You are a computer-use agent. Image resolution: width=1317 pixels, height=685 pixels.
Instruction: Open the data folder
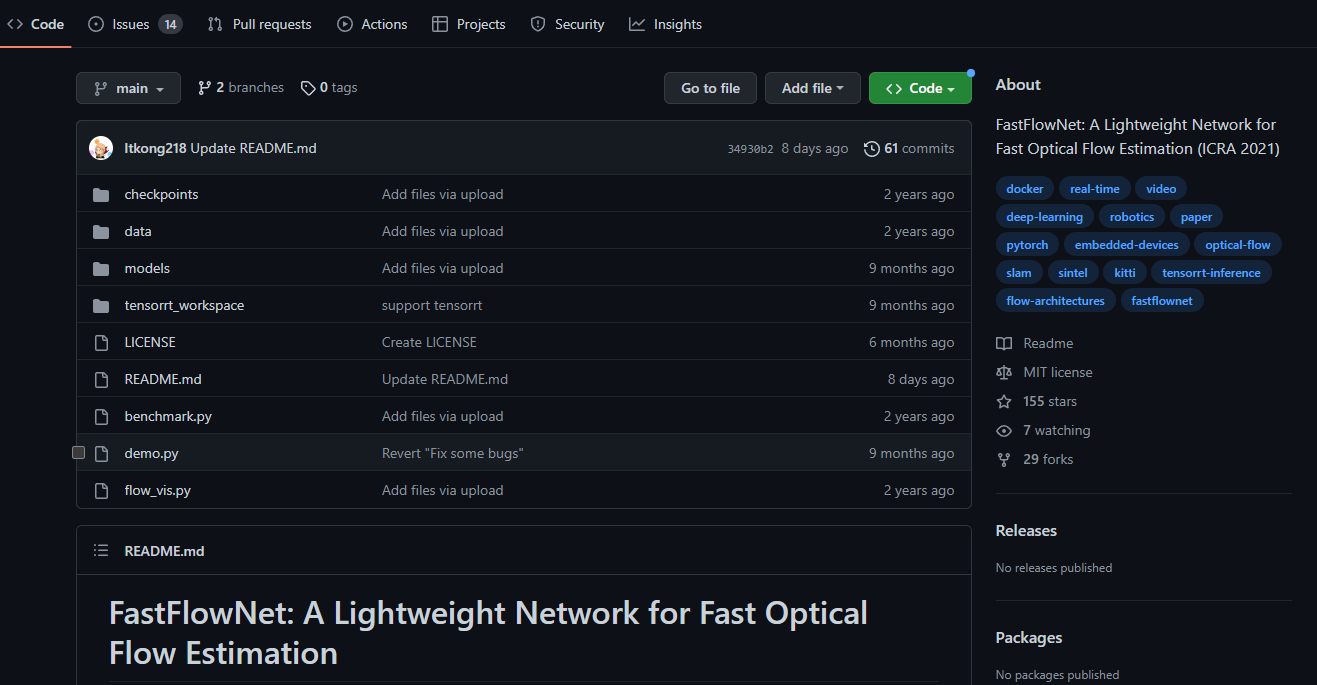coord(138,231)
